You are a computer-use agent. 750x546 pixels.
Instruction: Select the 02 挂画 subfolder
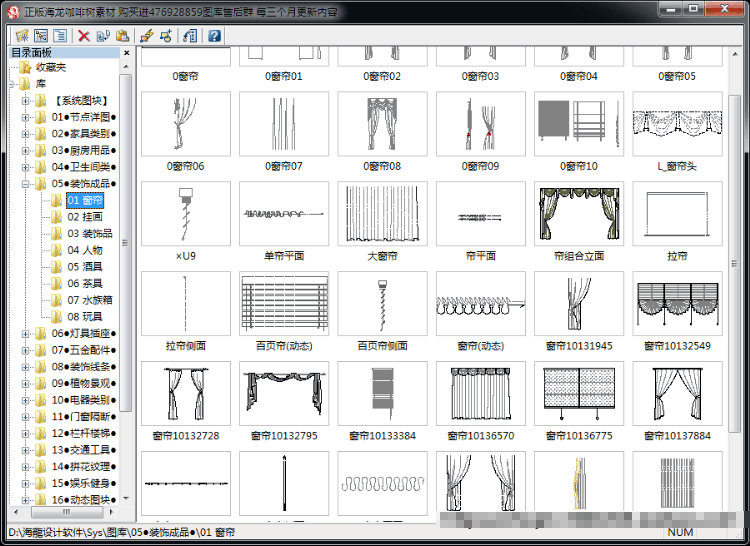point(85,217)
